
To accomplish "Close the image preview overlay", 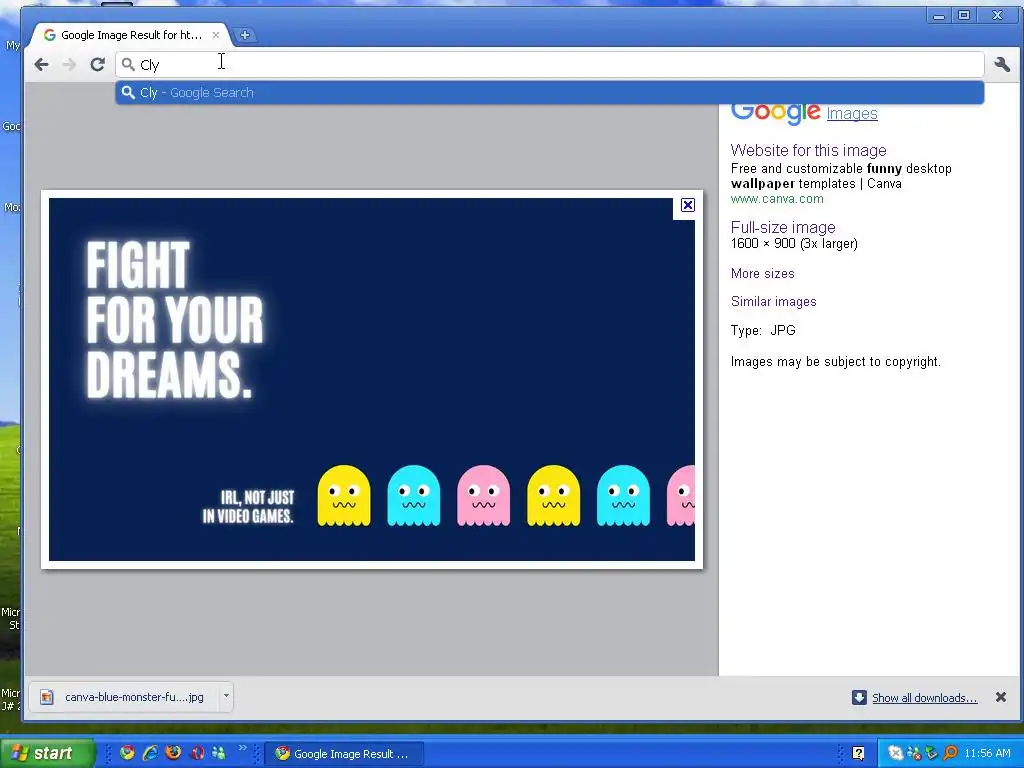I will [688, 205].
